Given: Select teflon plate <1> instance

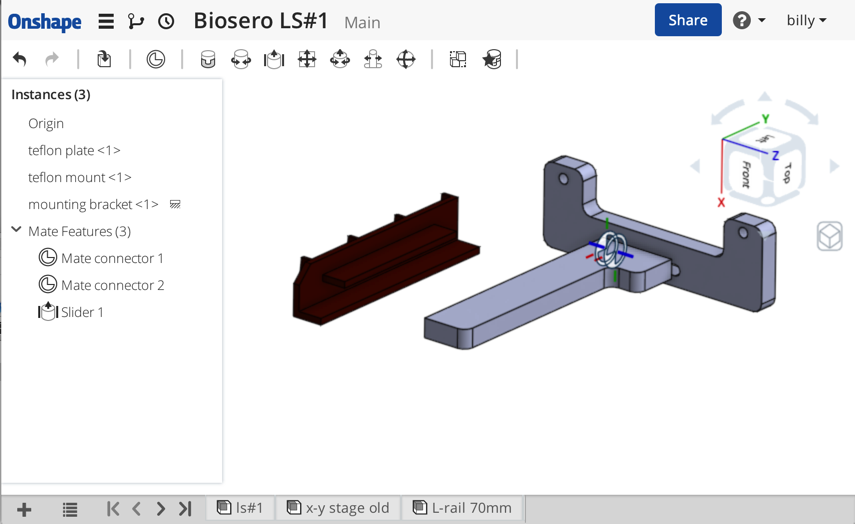Looking at the screenshot, I should (x=74, y=150).
